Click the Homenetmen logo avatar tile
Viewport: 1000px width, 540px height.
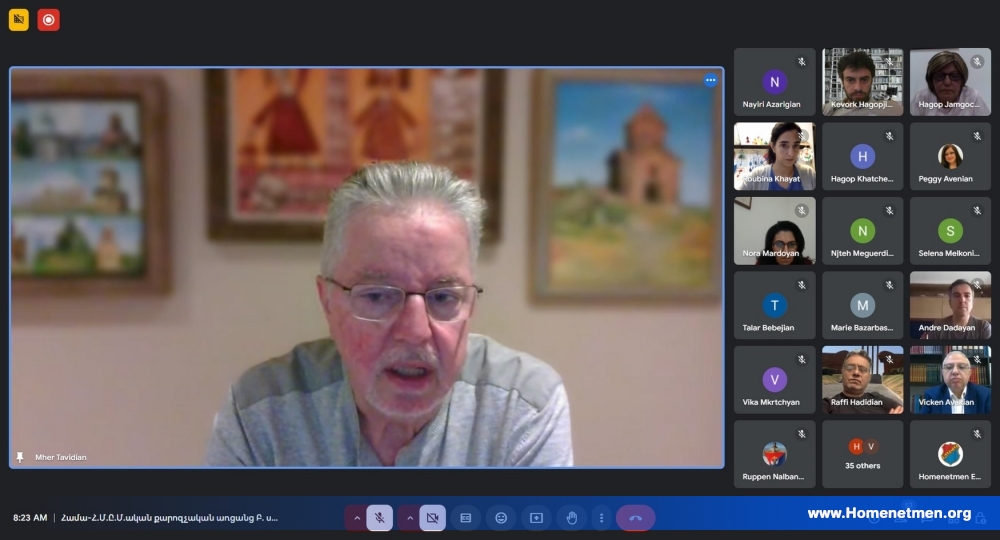[950, 454]
